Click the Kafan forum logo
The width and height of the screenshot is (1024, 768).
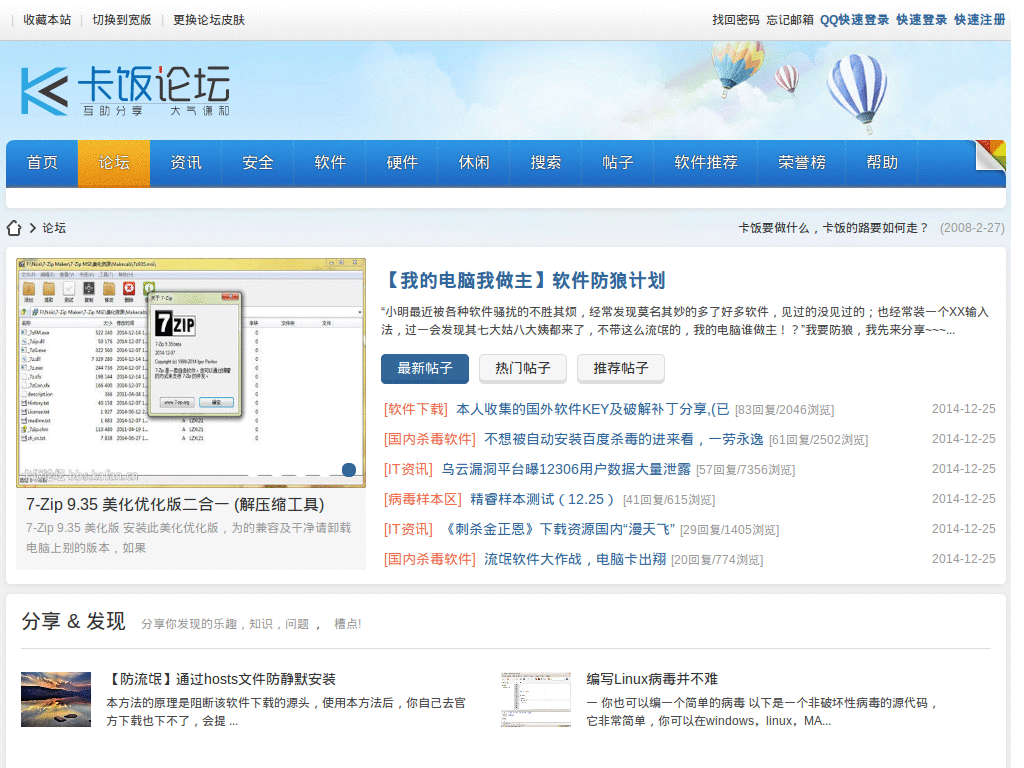[x=125, y=91]
